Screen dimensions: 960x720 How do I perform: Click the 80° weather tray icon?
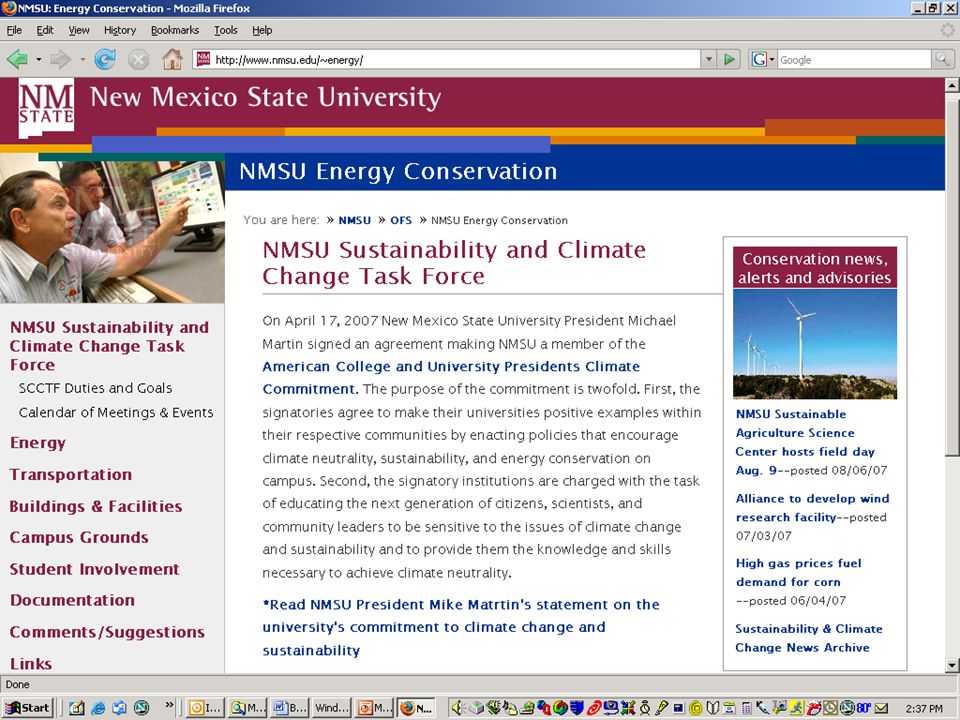pos(863,708)
